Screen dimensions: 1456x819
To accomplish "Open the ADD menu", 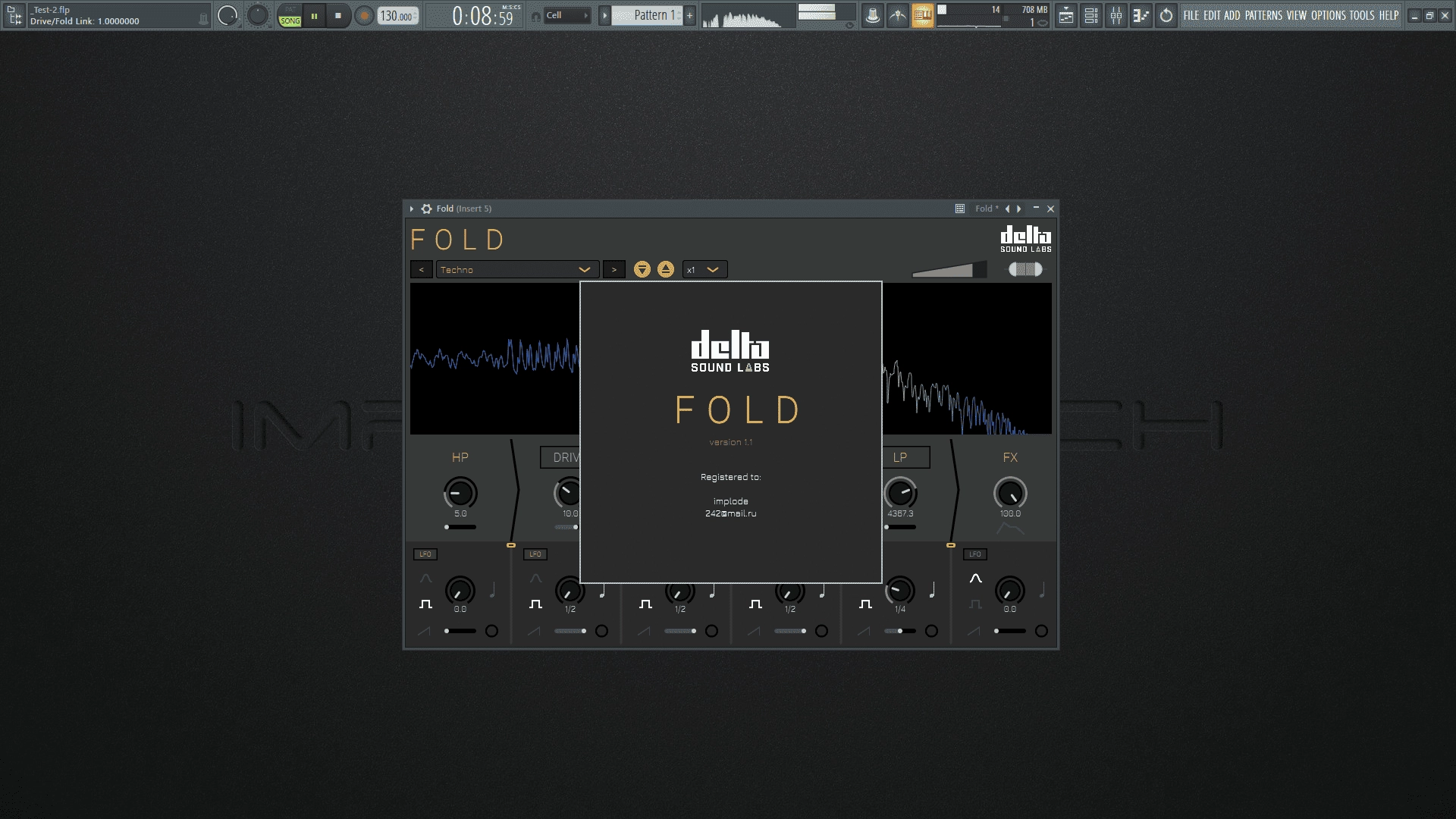I will pos(1232,15).
